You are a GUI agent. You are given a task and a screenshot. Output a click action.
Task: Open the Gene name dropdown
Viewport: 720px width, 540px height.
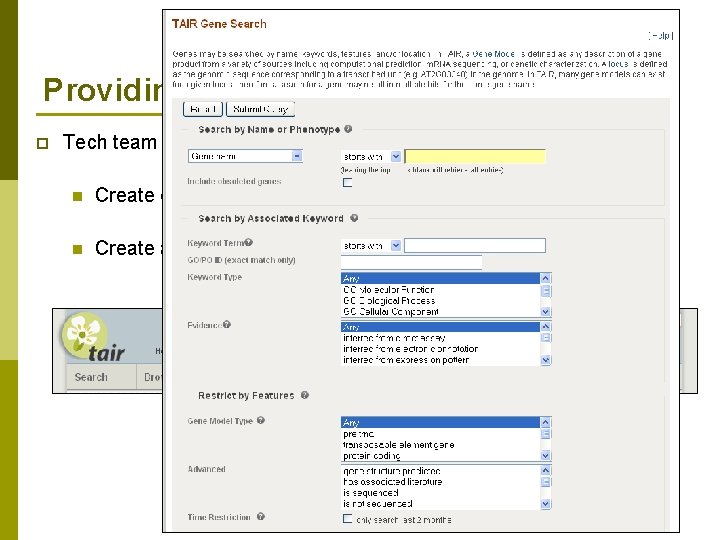245,156
